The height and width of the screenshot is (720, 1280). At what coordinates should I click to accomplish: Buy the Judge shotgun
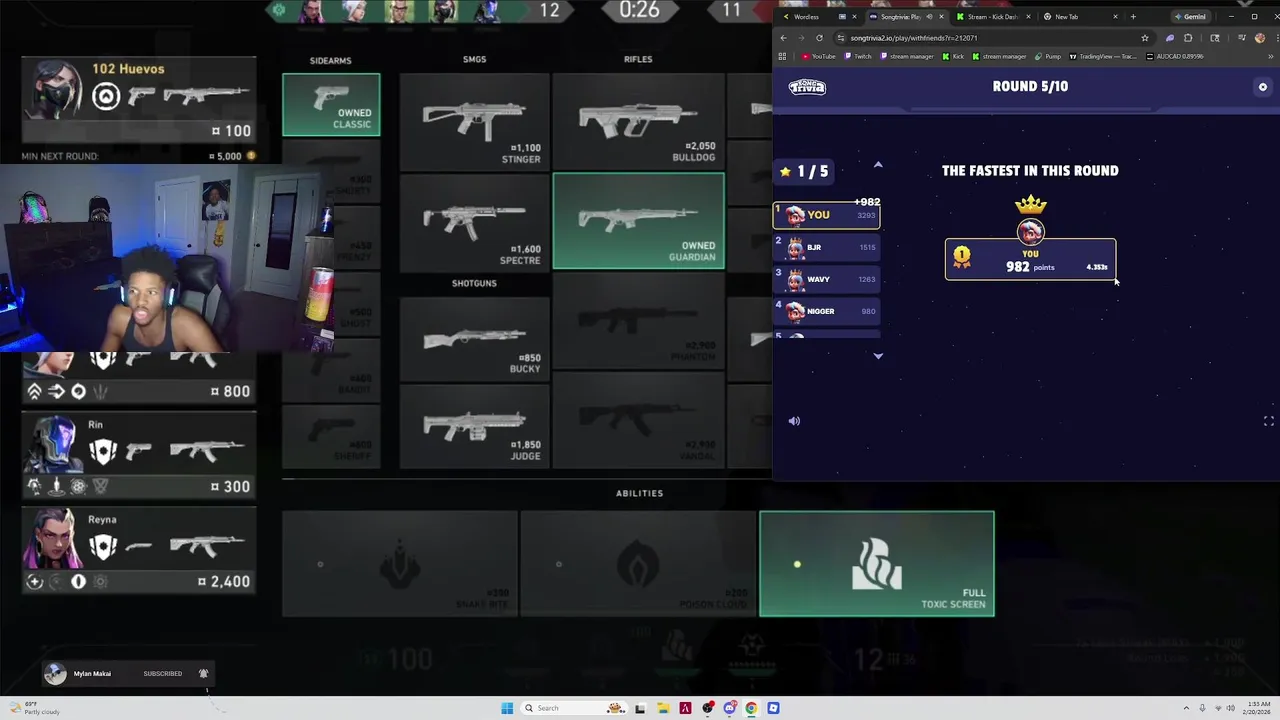[x=474, y=427]
